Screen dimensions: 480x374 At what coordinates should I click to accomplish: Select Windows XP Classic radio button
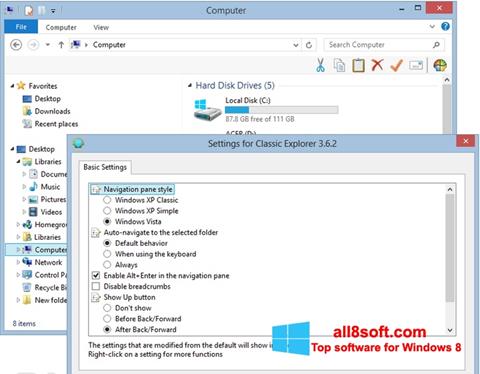[107, 200]
